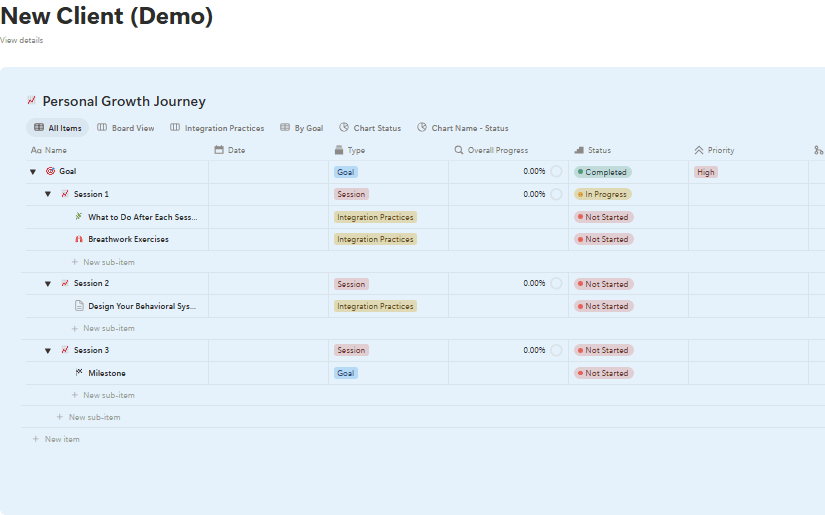Click the page icon of Design Your Behavioral Sys...
Image resolution: width=825 pixels, height=515 pixels.
[x=79, y=306]
